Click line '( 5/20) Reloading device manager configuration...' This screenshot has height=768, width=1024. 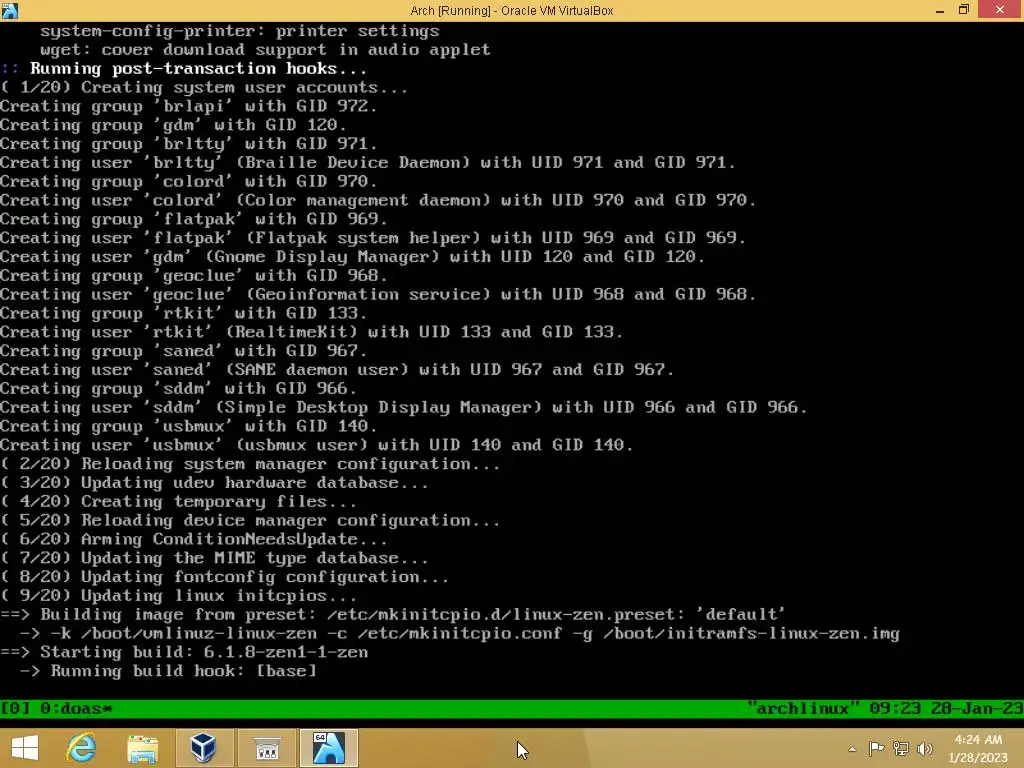click(x=250, y=520)
